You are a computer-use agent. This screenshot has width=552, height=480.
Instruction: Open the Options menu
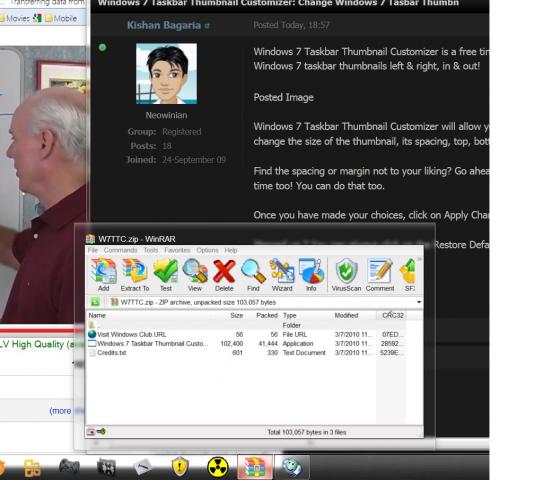(207, 250)
